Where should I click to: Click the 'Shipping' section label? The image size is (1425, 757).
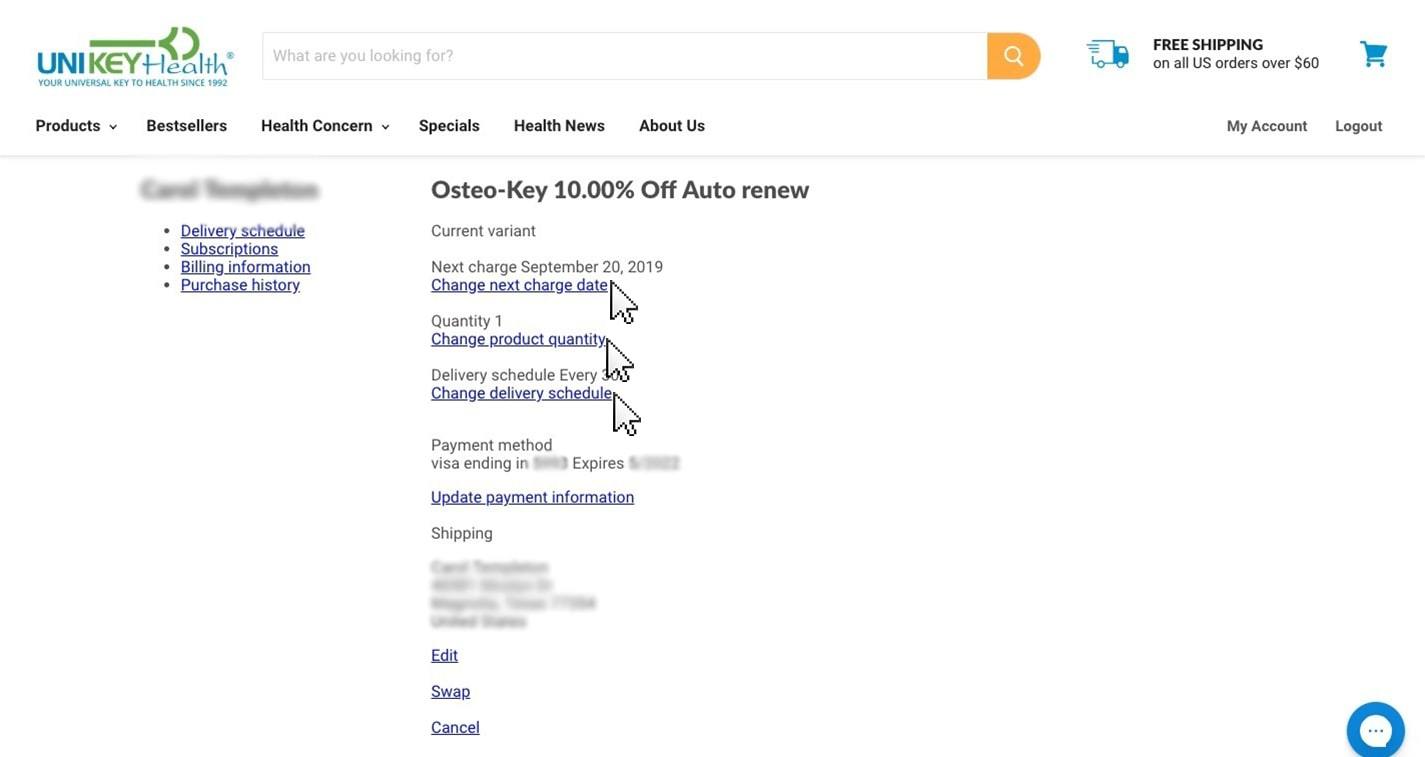point(462,533)
